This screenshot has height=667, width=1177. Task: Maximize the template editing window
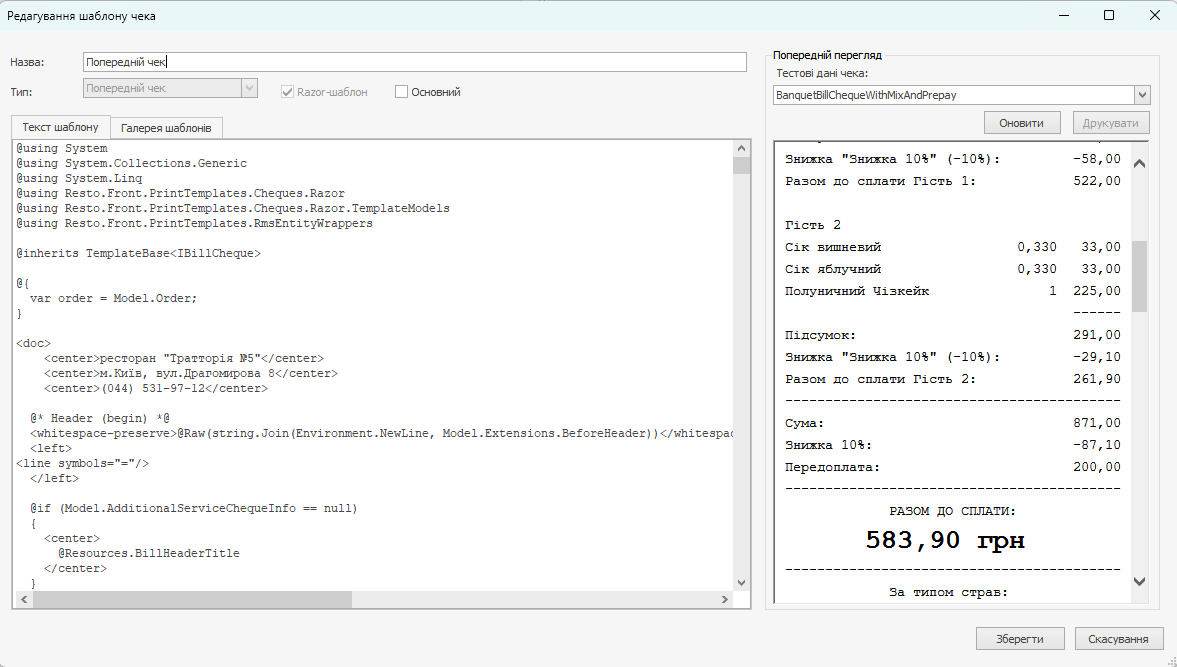[x=1109, y=16]
